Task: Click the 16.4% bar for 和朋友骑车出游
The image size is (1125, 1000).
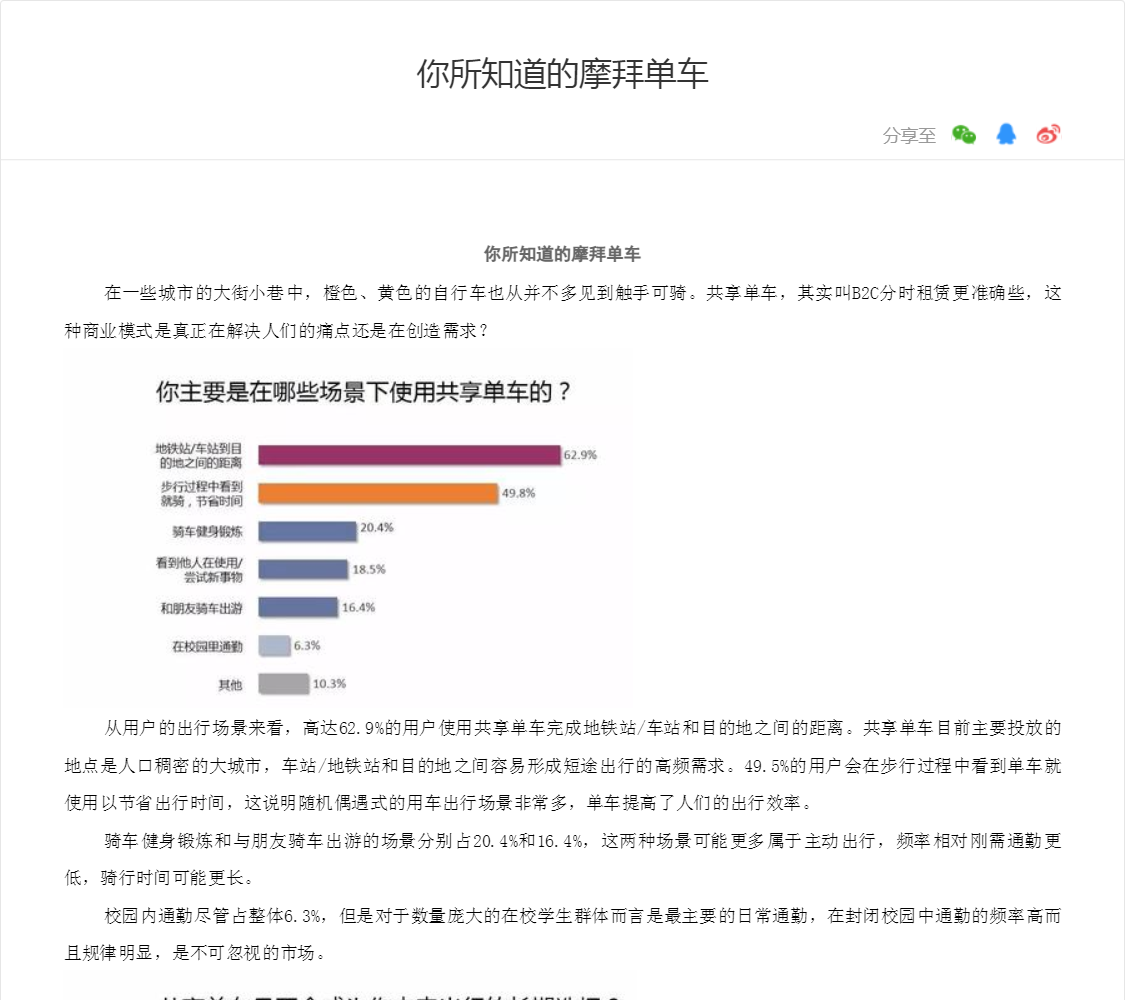Action: (x=298, y=608)
